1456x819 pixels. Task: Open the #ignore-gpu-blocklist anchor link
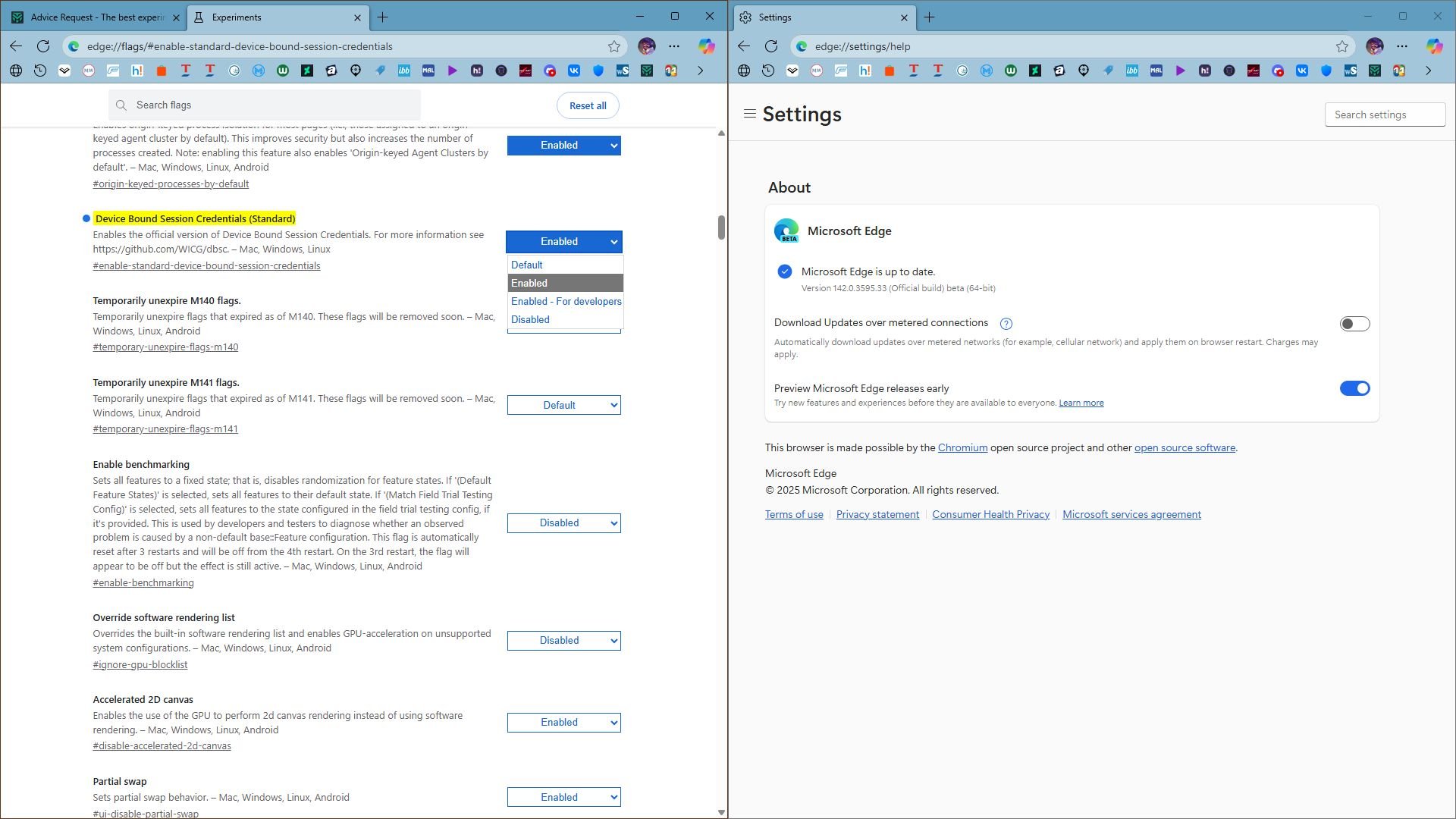(140, 665)
